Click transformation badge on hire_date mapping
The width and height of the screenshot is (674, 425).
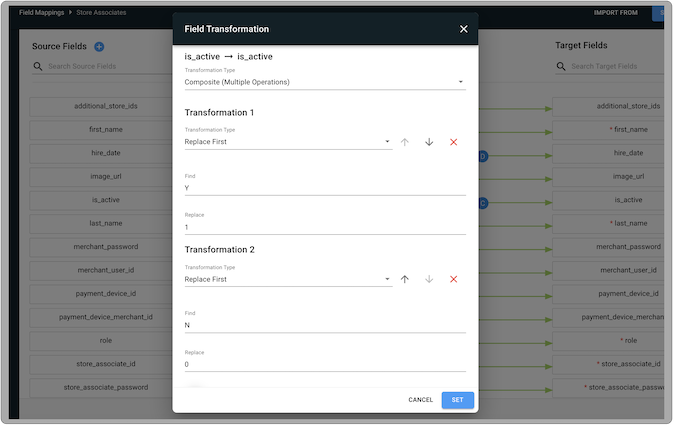483,156
